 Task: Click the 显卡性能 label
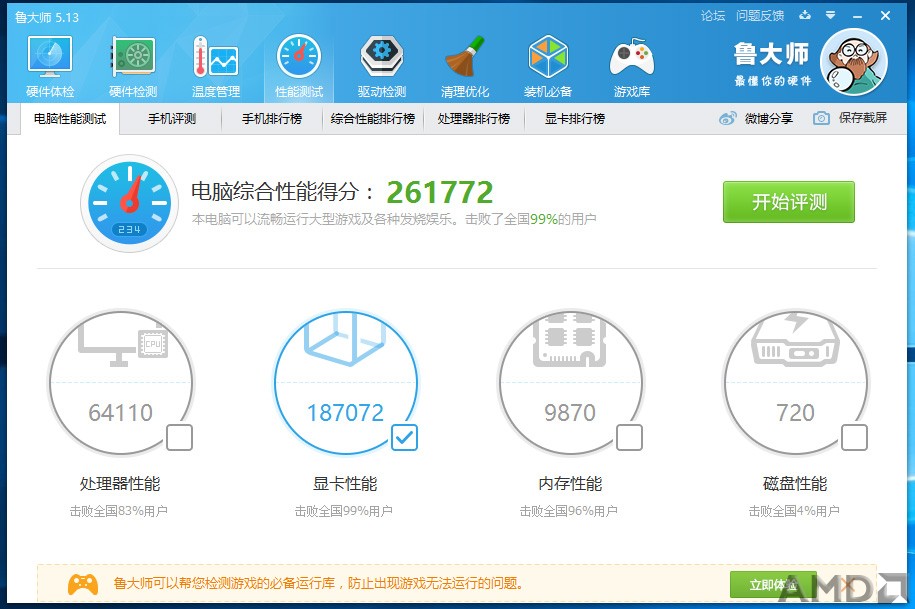[345, 484]
